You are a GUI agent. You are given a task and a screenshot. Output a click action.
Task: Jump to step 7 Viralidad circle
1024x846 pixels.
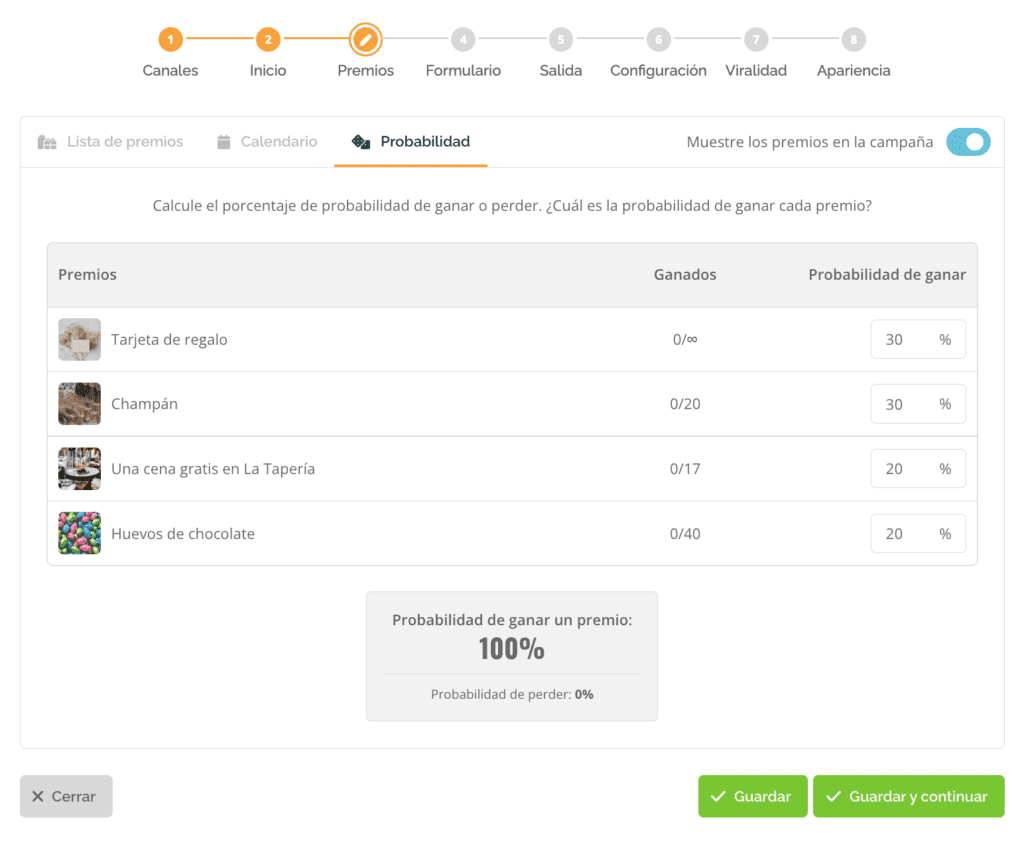[756, 39]
